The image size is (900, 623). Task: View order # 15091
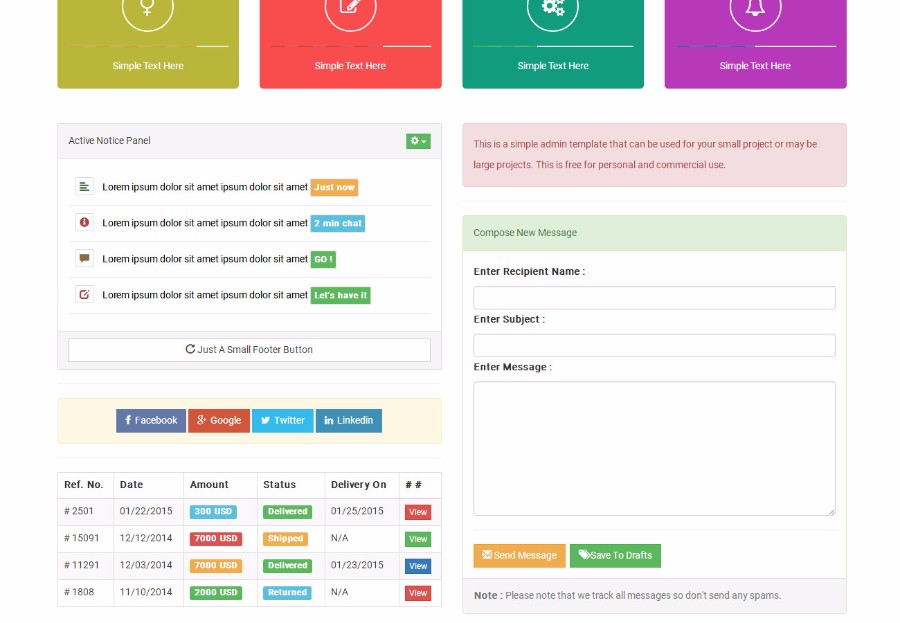418,539
